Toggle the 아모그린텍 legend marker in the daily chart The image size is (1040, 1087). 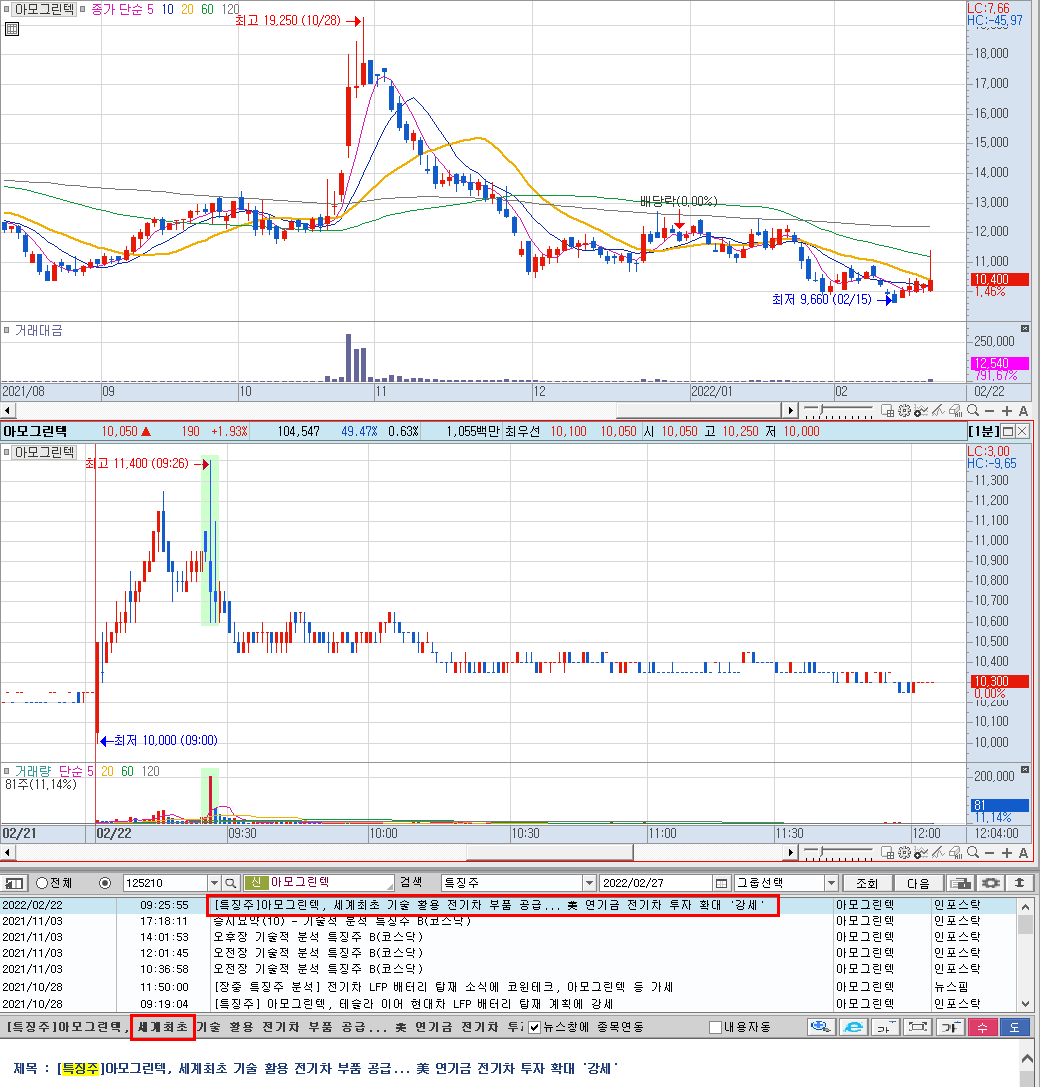coord(7,9)
